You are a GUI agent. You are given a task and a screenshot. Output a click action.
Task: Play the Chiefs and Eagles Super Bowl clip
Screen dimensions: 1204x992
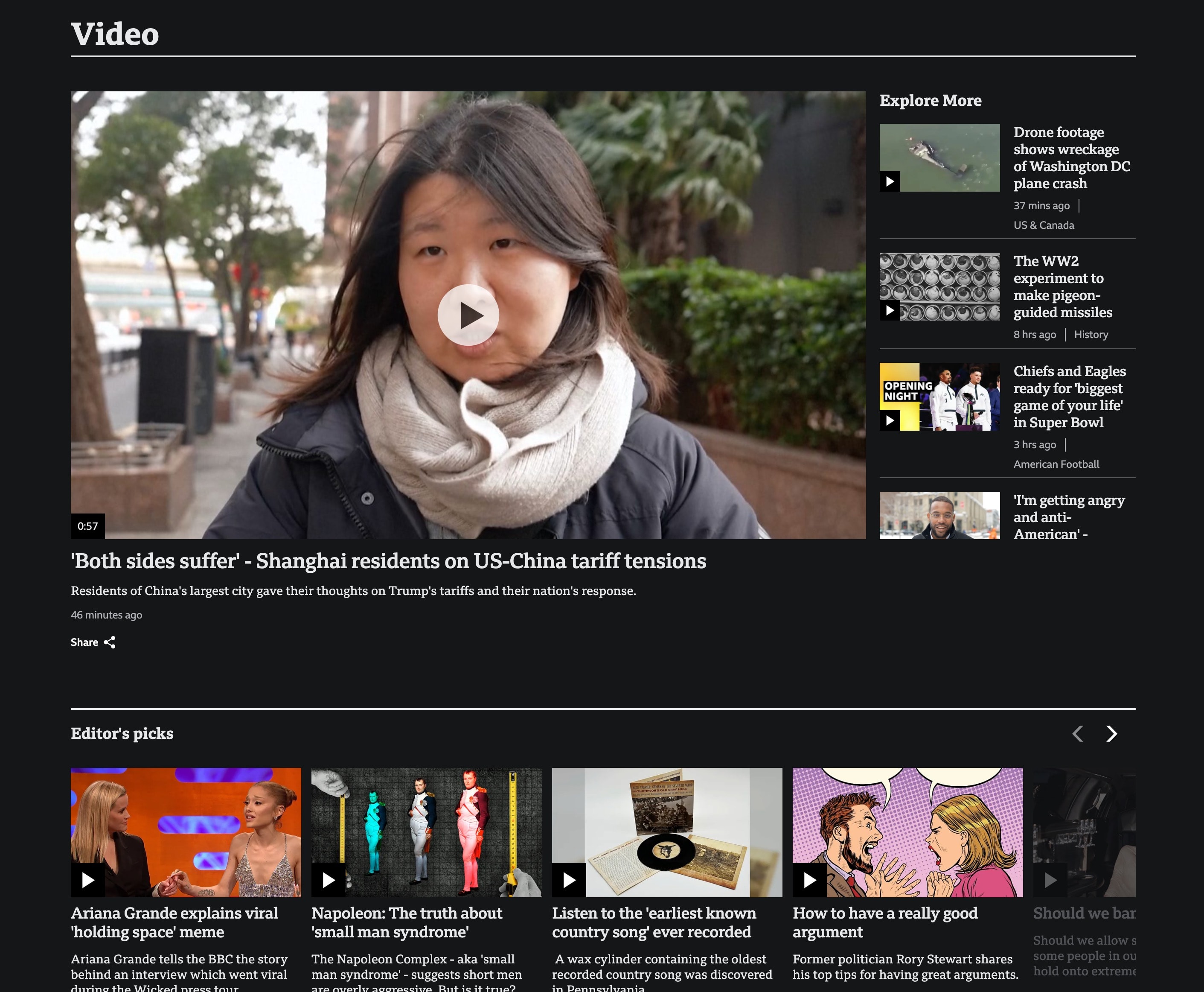pyautogui.click(x=889, y=420)
